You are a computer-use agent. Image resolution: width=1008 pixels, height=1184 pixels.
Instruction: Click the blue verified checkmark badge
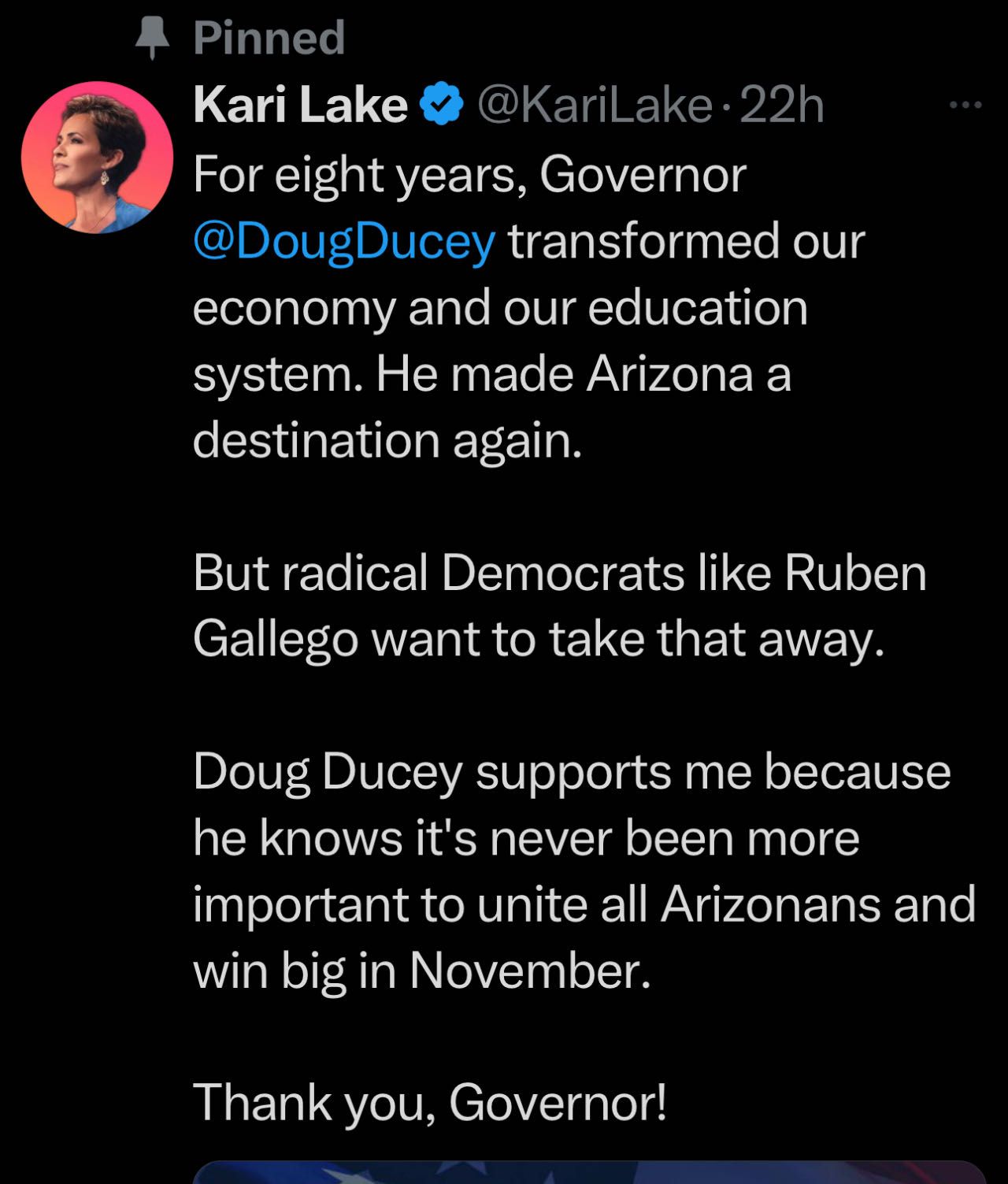pos(443,106)
